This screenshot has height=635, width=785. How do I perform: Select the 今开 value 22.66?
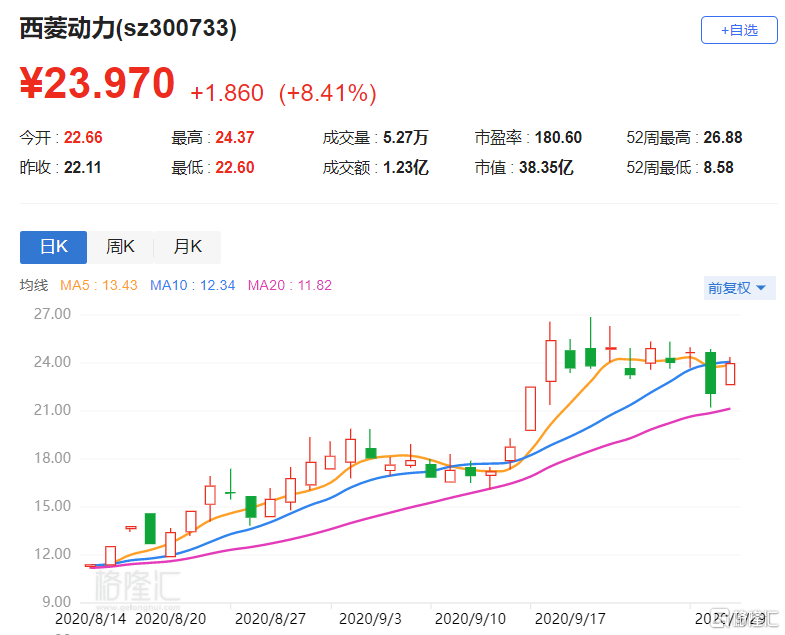click(x=83, y=137)
